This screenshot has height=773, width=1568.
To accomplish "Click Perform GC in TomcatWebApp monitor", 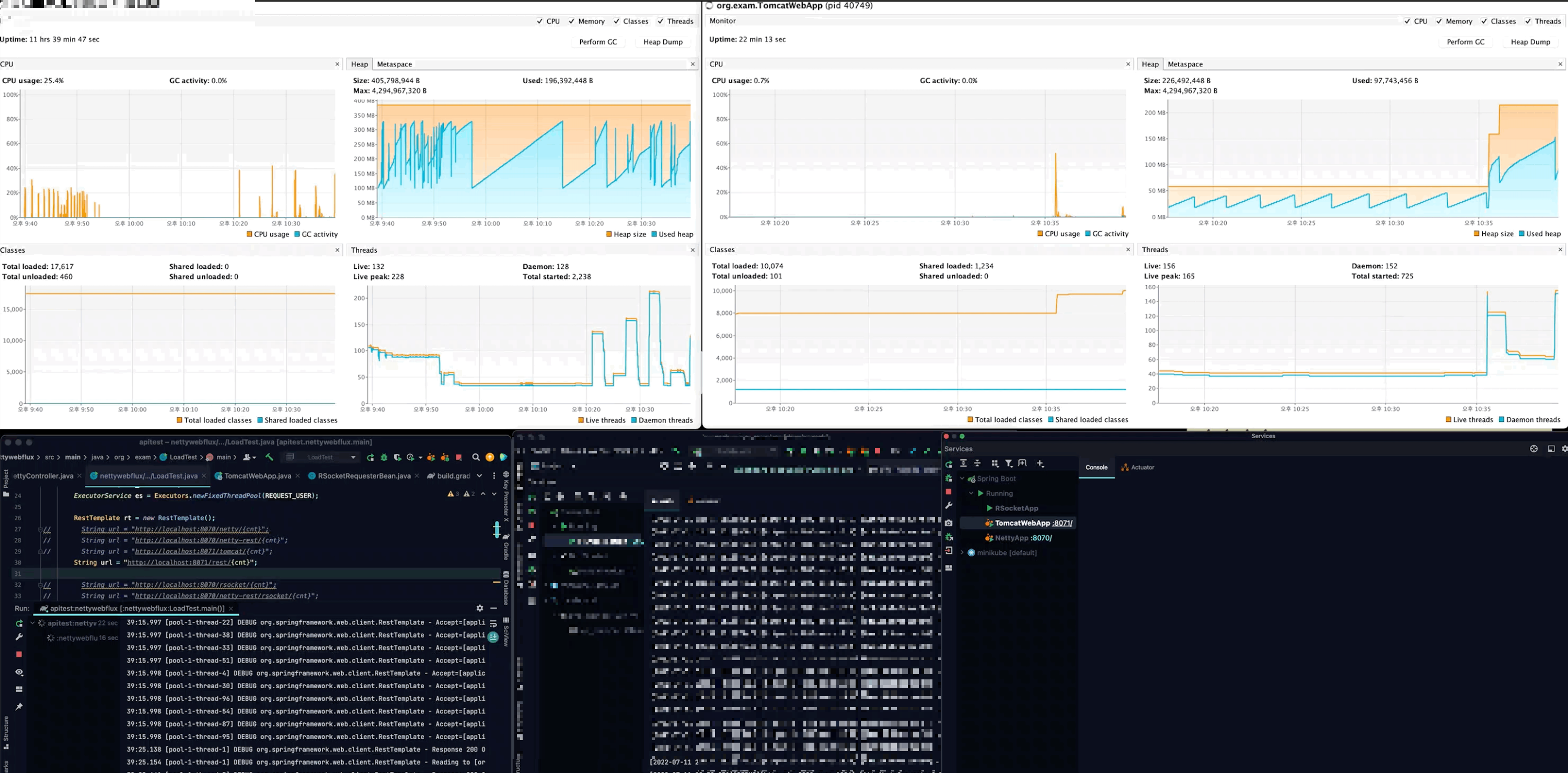I will 1465,42.
